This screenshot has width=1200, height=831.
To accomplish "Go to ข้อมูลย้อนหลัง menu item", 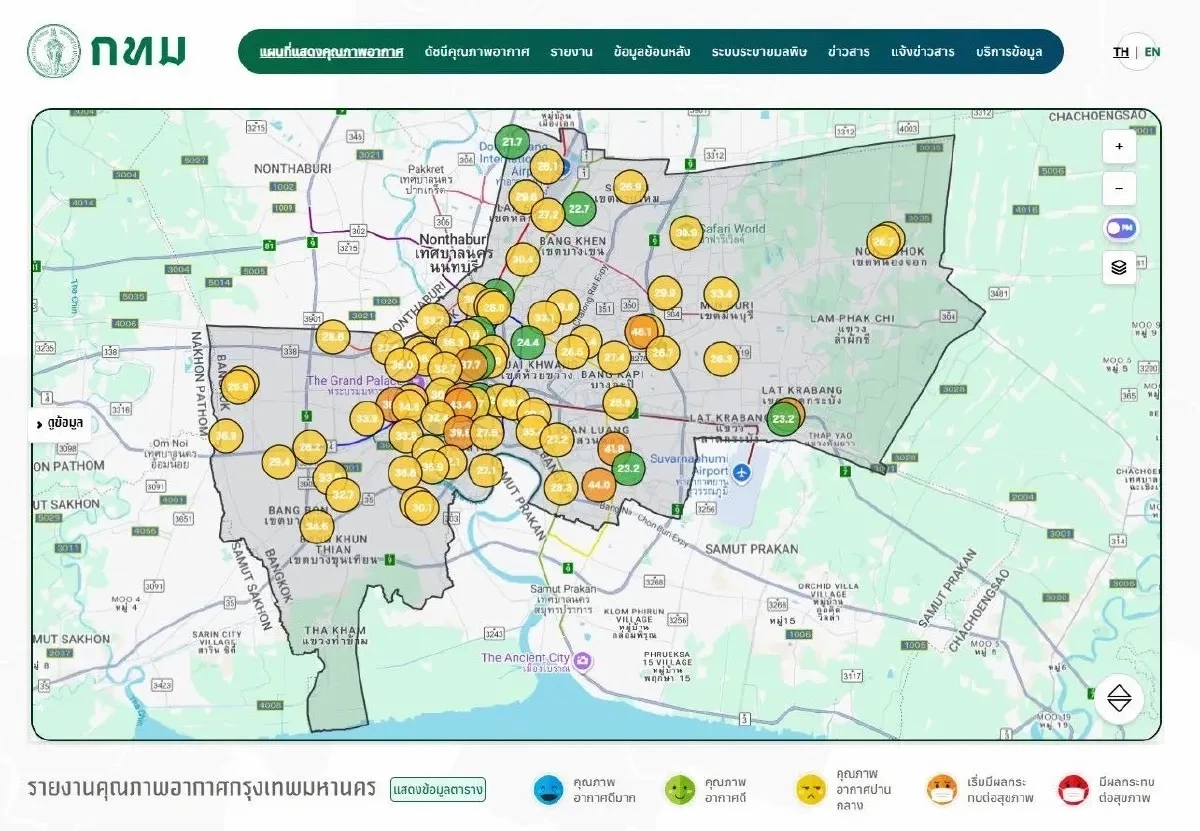I will tap(653, 52).
